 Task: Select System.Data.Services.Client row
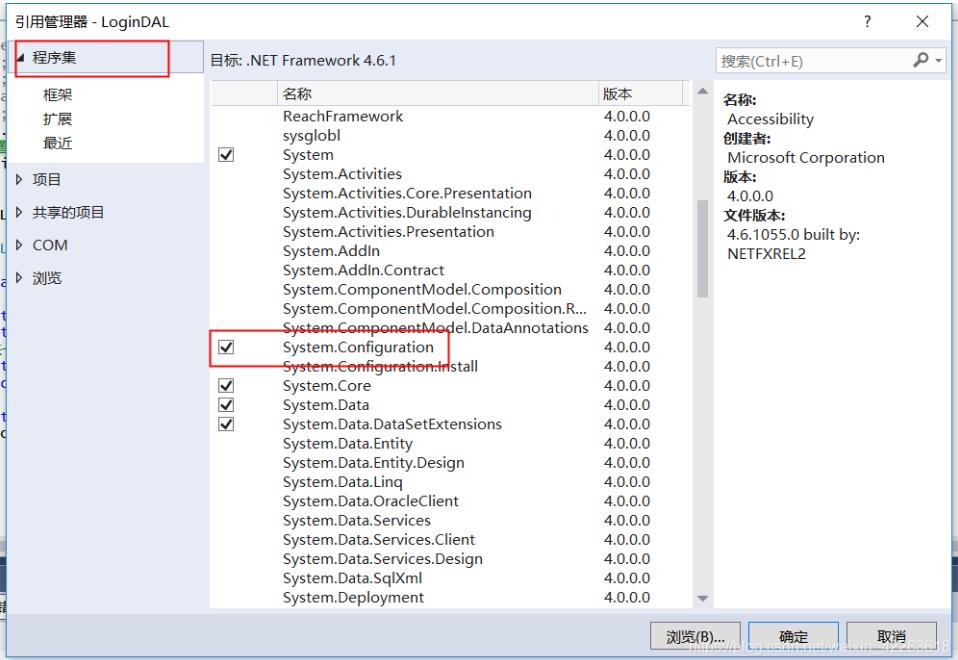[x=451, y=540]
